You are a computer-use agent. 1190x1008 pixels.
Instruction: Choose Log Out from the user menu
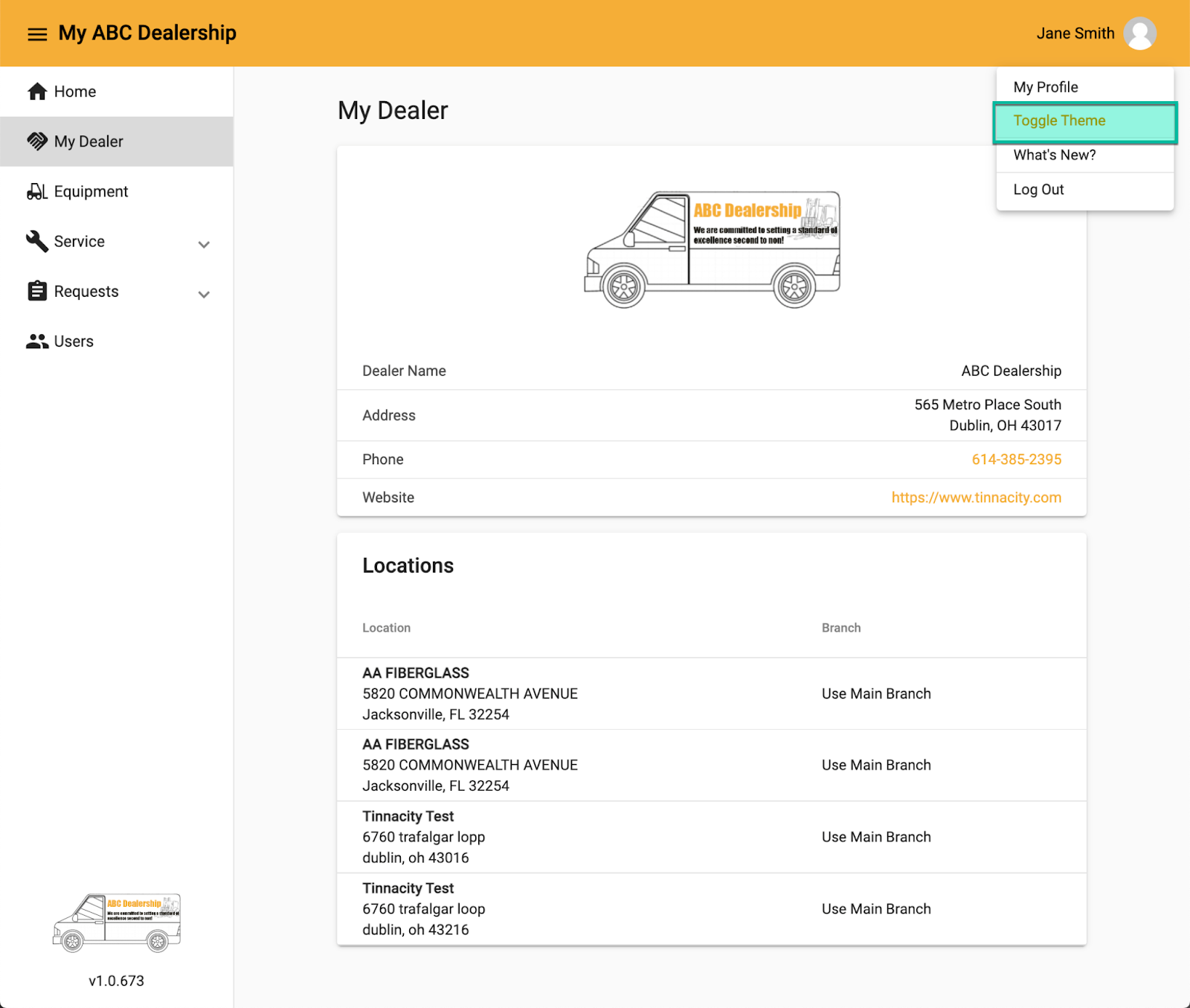[1084, 190]
